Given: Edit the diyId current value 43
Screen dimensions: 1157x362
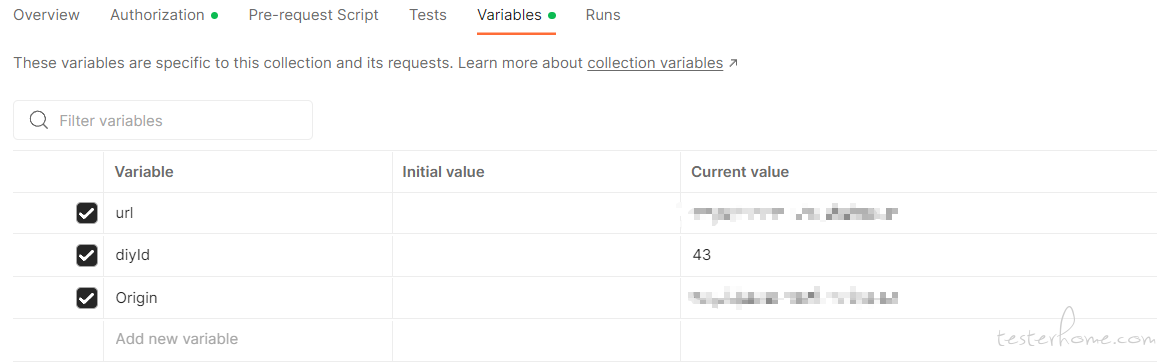Looking at the screenshot, I should [919, 256].
